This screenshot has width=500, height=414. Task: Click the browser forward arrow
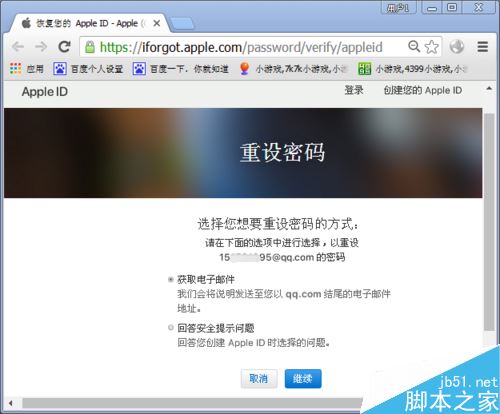pyautogui.click(x=41, y=47)
